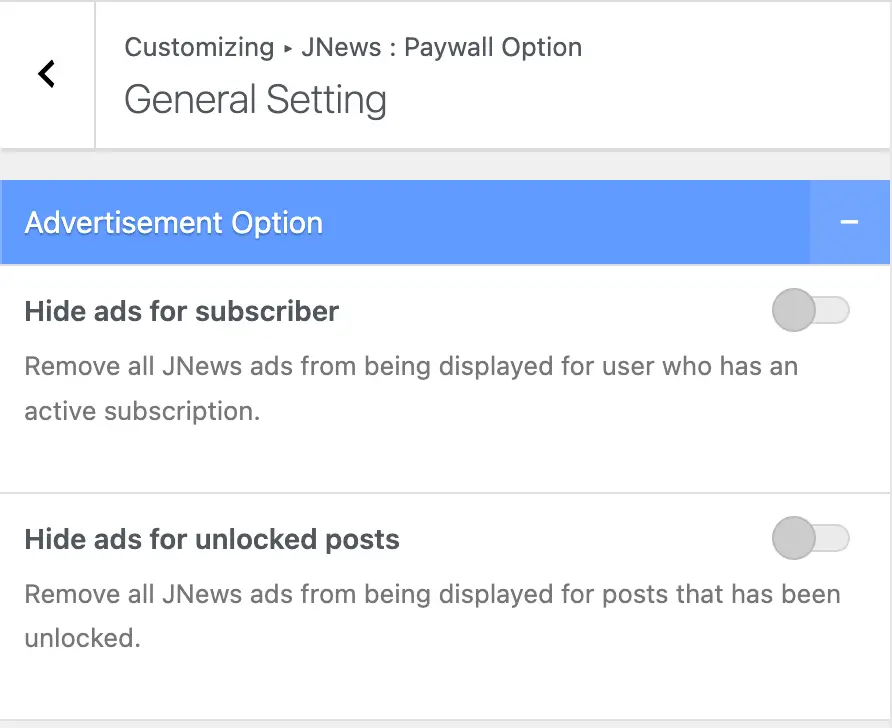Click the gray knob of subscriber ads switch
Viewport: 892px width, 728px height.
(x=794, y=311)
